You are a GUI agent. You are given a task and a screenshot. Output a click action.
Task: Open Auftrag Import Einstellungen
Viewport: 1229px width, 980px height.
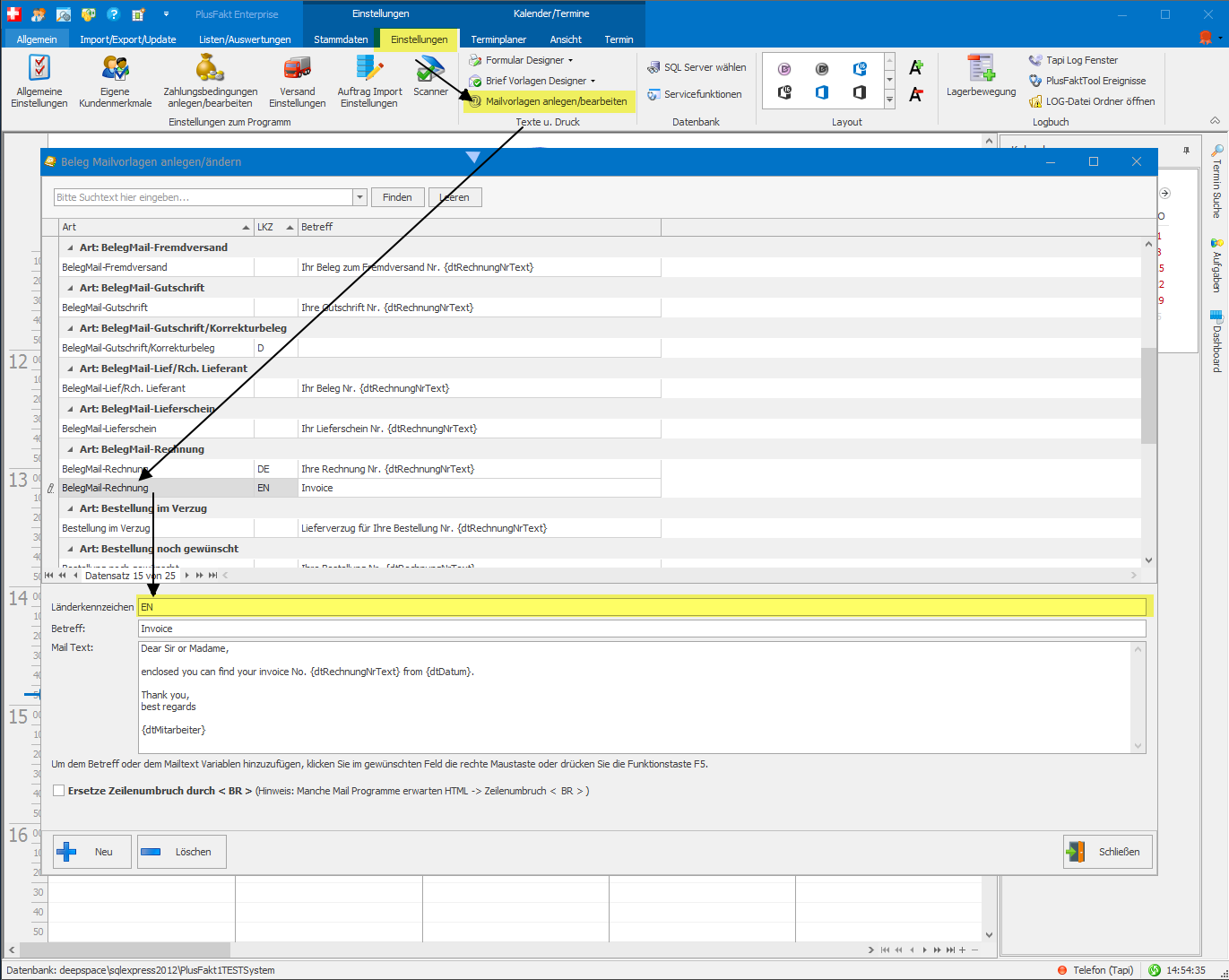pos(369,82)
